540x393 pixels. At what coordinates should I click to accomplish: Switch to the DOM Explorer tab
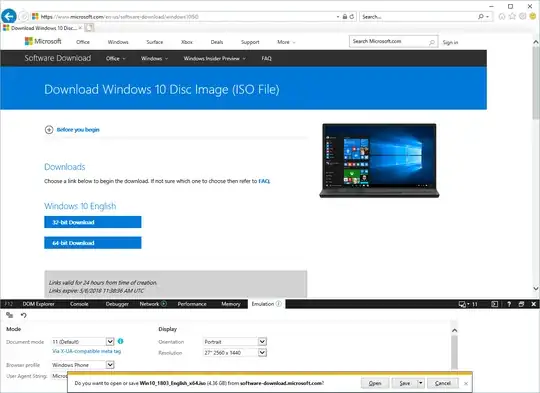(38, 304)
